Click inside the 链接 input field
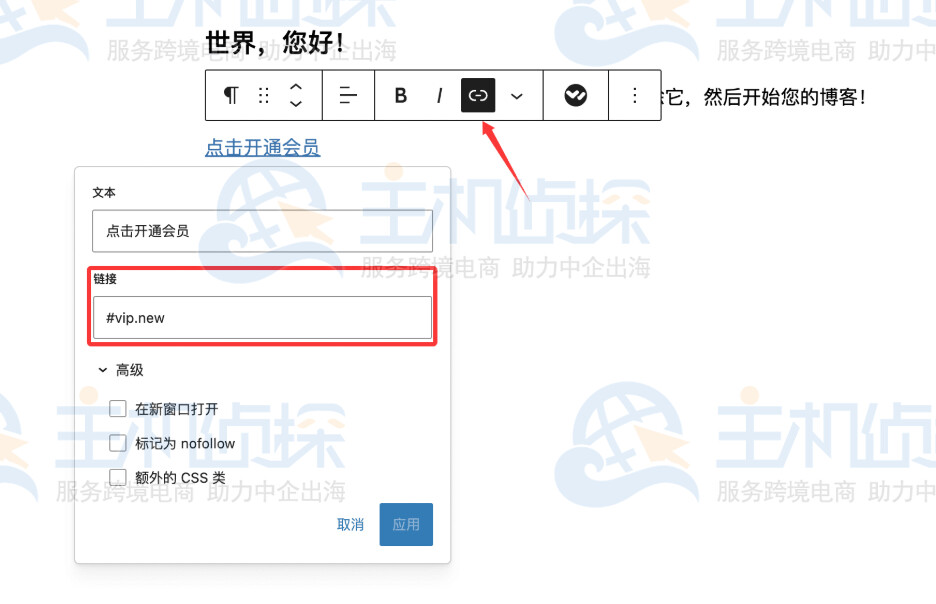 point(262,317)
